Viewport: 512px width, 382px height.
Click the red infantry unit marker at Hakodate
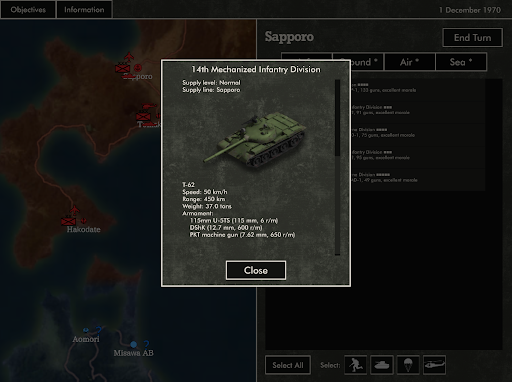pos(69,221)
